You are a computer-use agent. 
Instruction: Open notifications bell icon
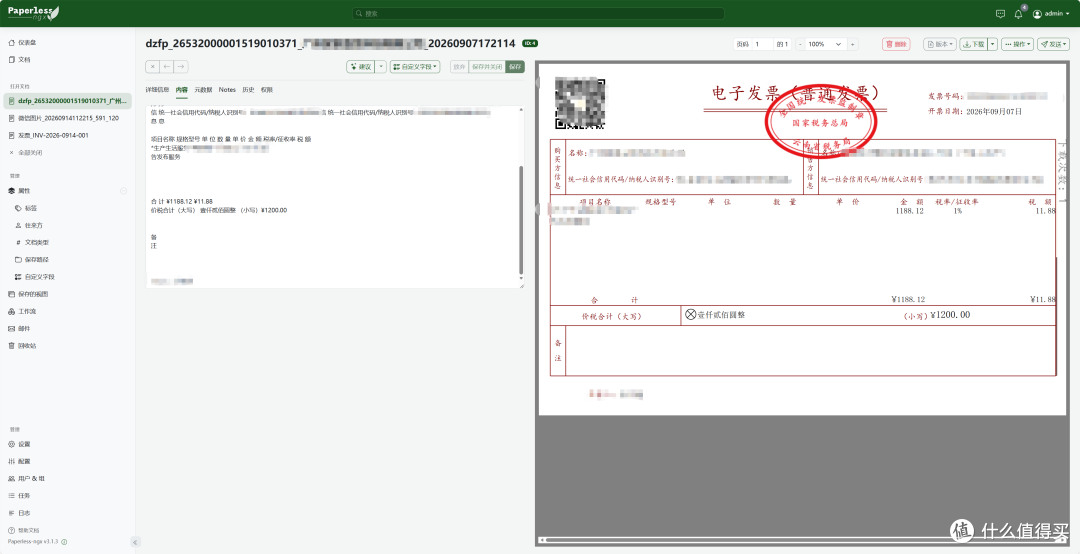(1018, 14)
